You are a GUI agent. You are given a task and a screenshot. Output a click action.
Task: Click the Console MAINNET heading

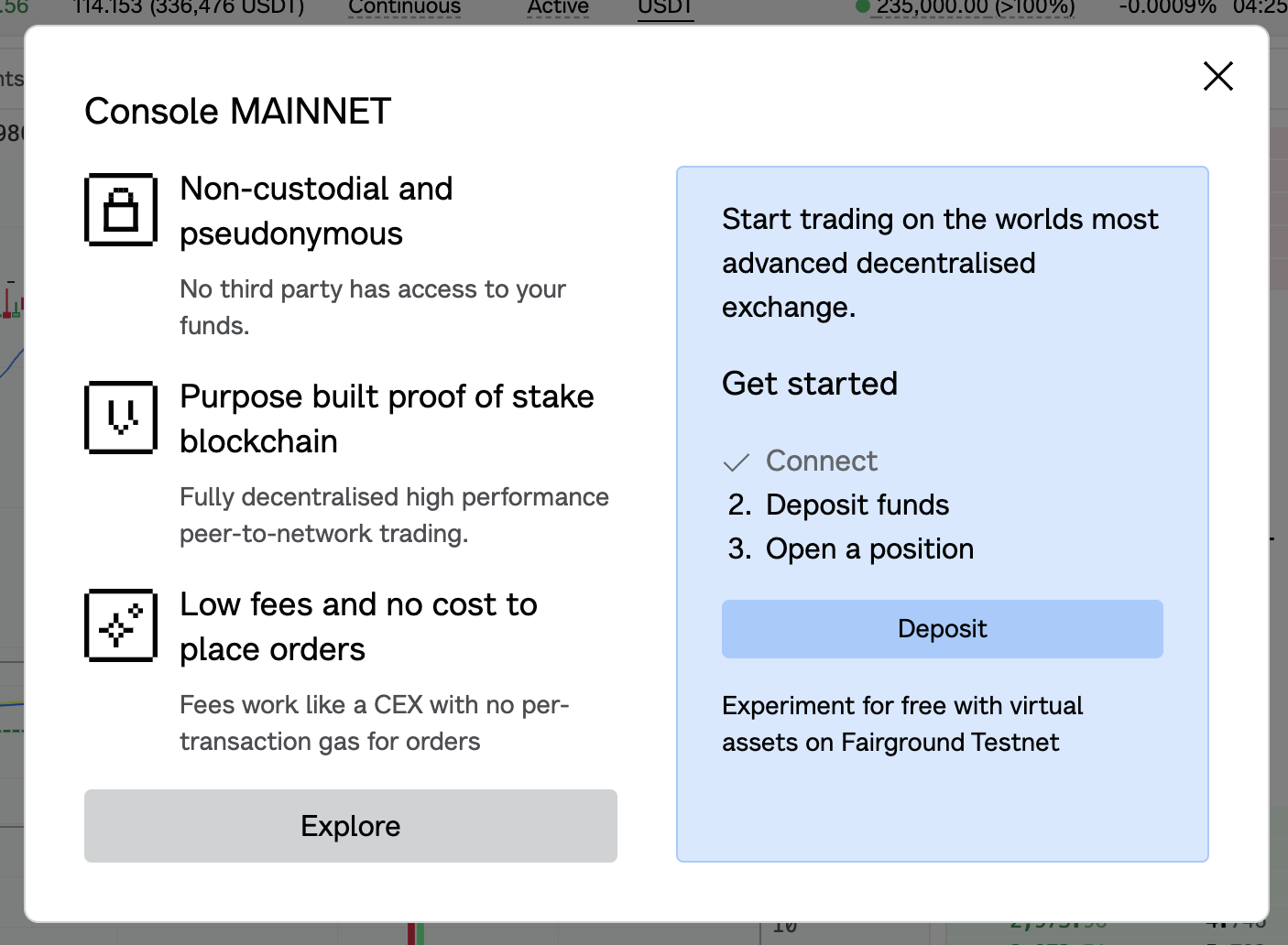pos(238,112)
